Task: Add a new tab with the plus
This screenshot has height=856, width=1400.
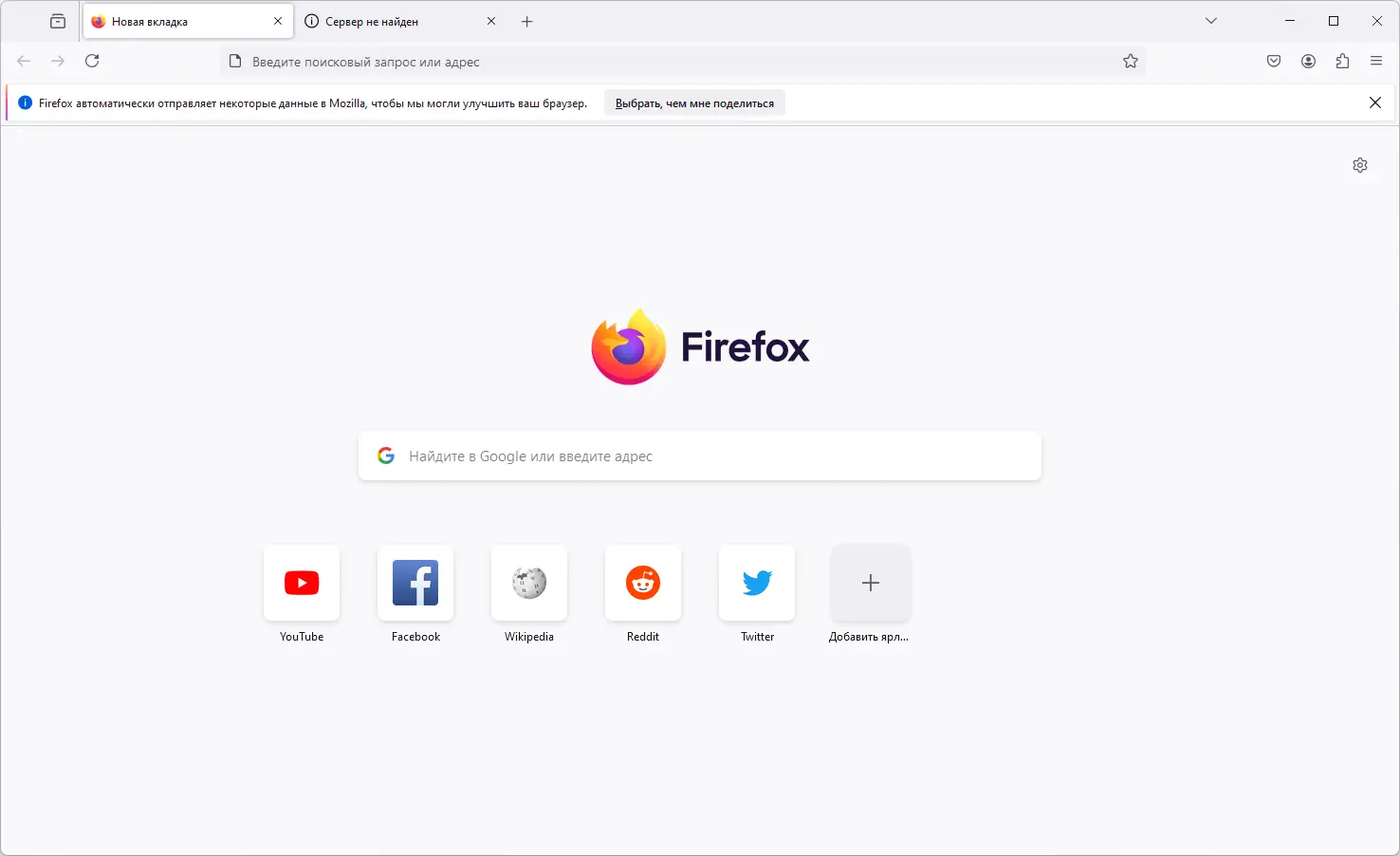Action: pos(527,20)
